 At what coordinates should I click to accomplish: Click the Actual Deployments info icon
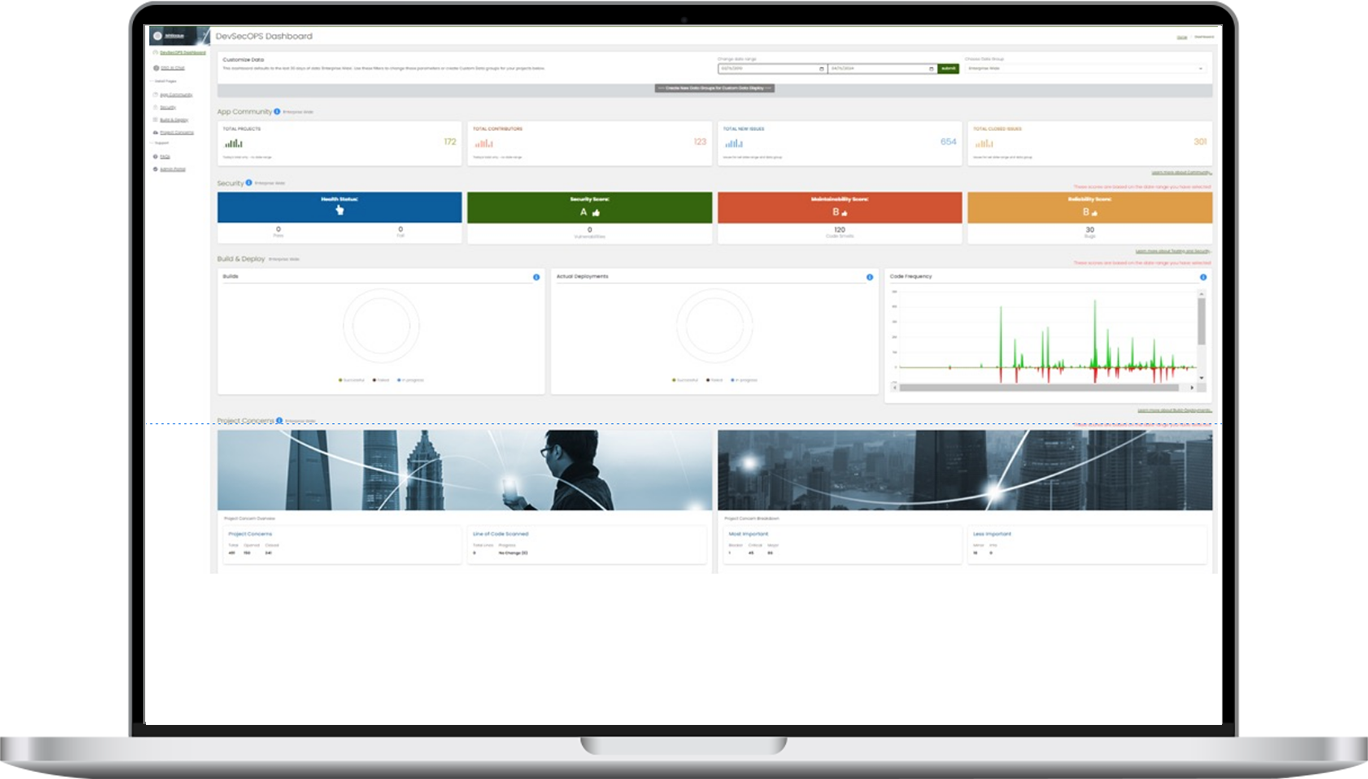[869, 277]
